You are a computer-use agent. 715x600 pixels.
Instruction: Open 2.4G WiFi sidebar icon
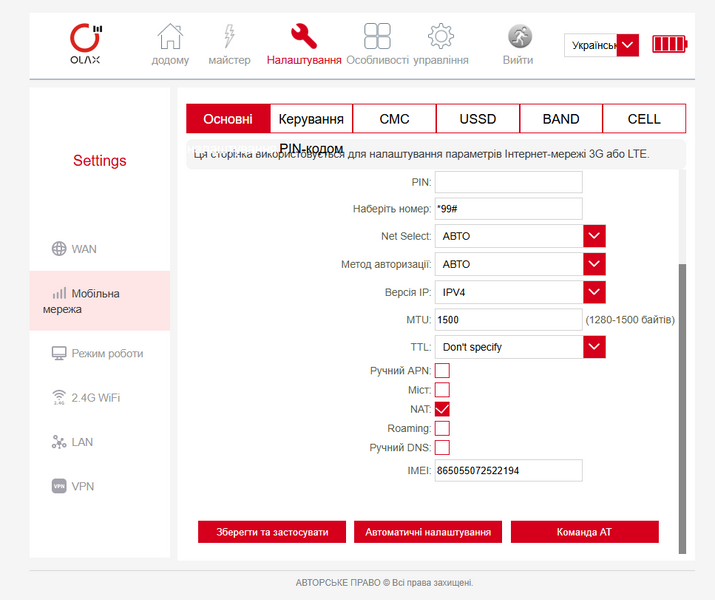59,397
